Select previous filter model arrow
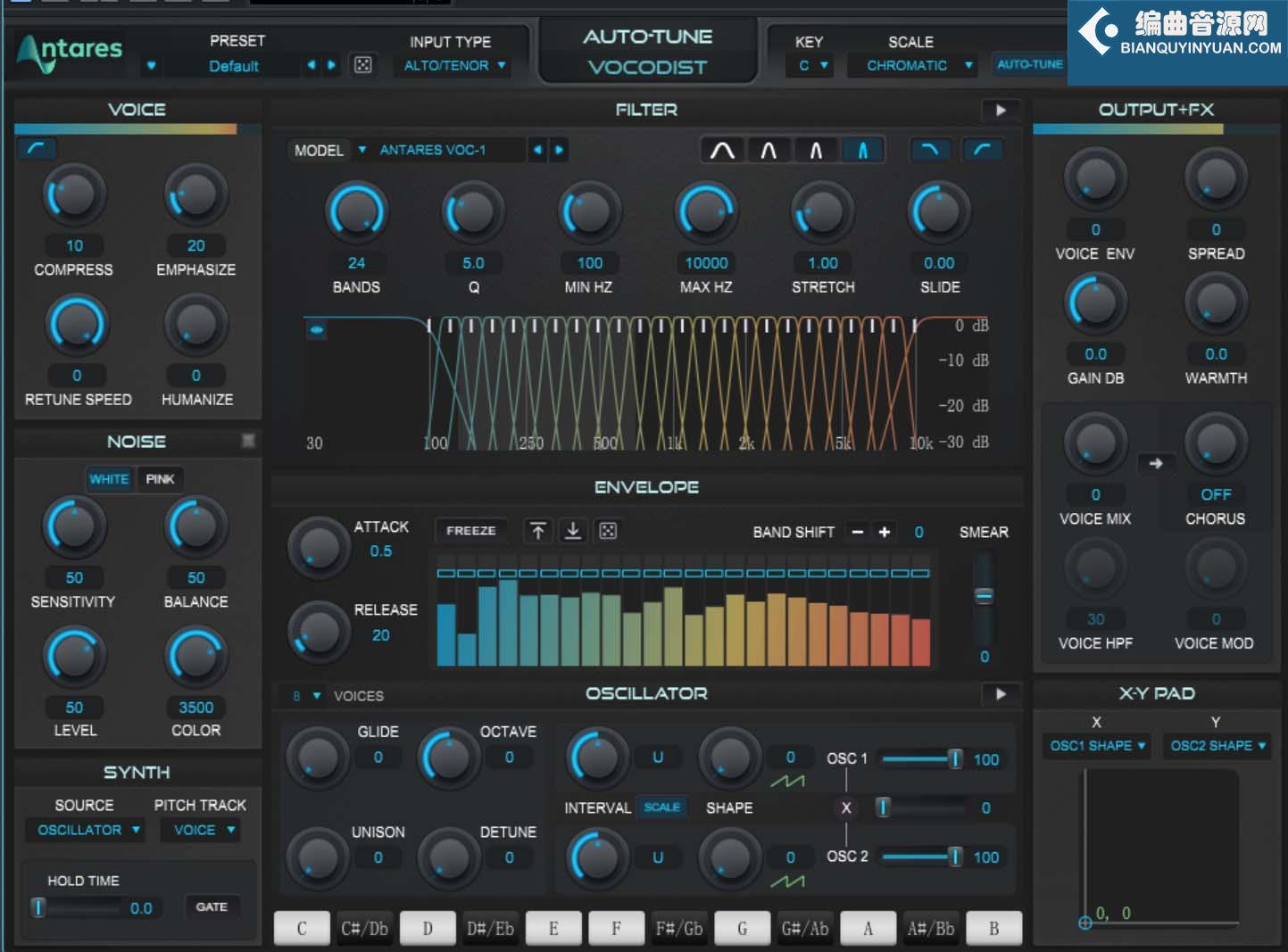Screen dimensions: 1288x952 [x=537, y=150]
